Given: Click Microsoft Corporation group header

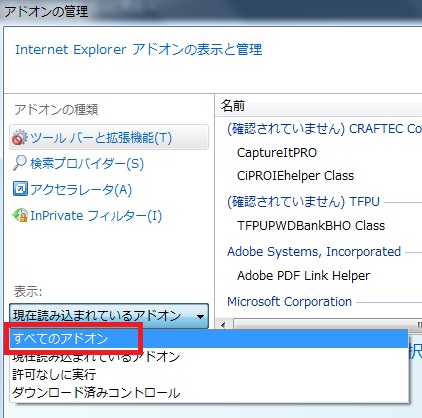Looking at the screenshot, I should 289,302.
